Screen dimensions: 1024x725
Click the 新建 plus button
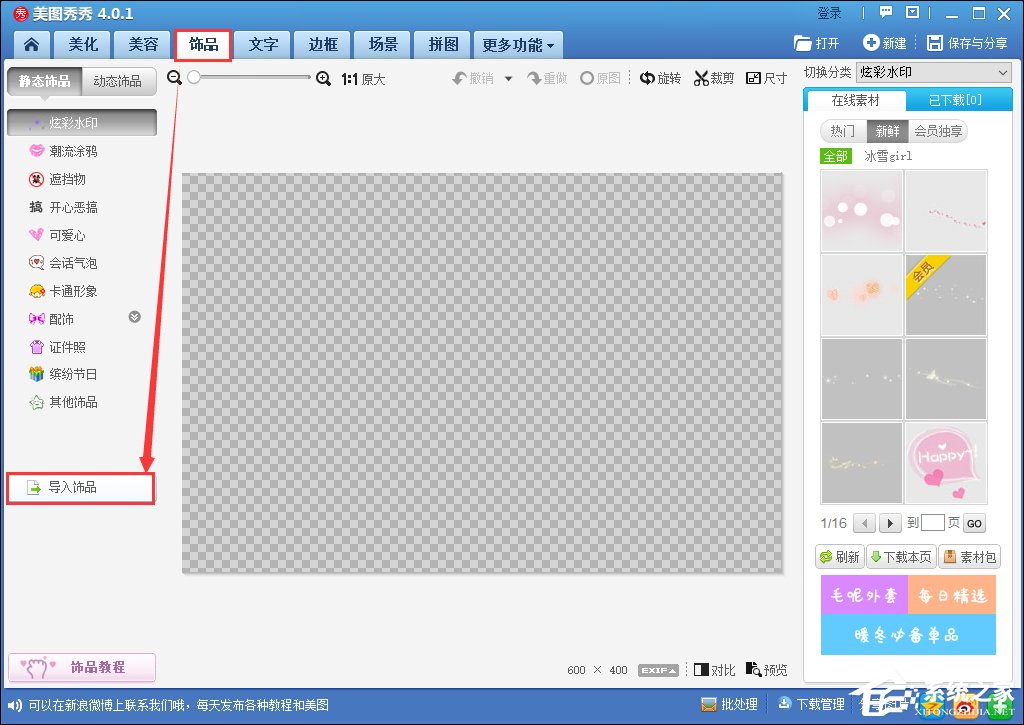point(885,43)
